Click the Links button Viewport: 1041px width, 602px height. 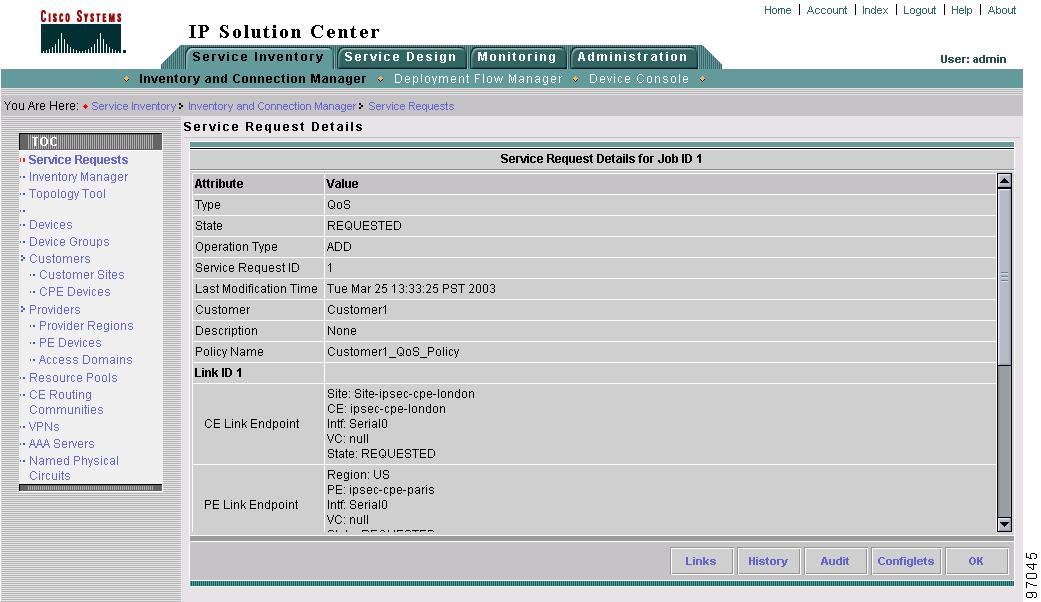(701, 562)
